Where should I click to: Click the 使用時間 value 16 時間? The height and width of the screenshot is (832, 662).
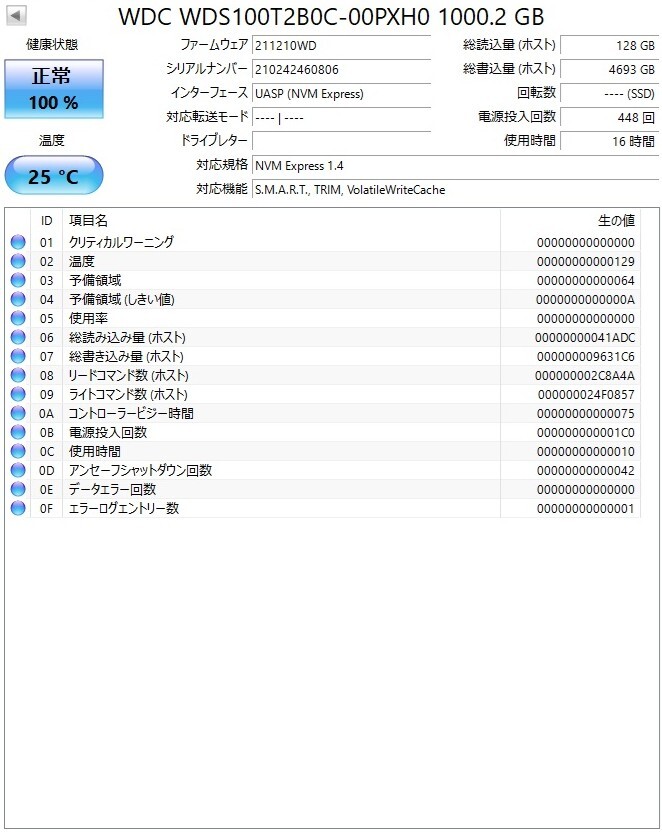click(609, 141)
